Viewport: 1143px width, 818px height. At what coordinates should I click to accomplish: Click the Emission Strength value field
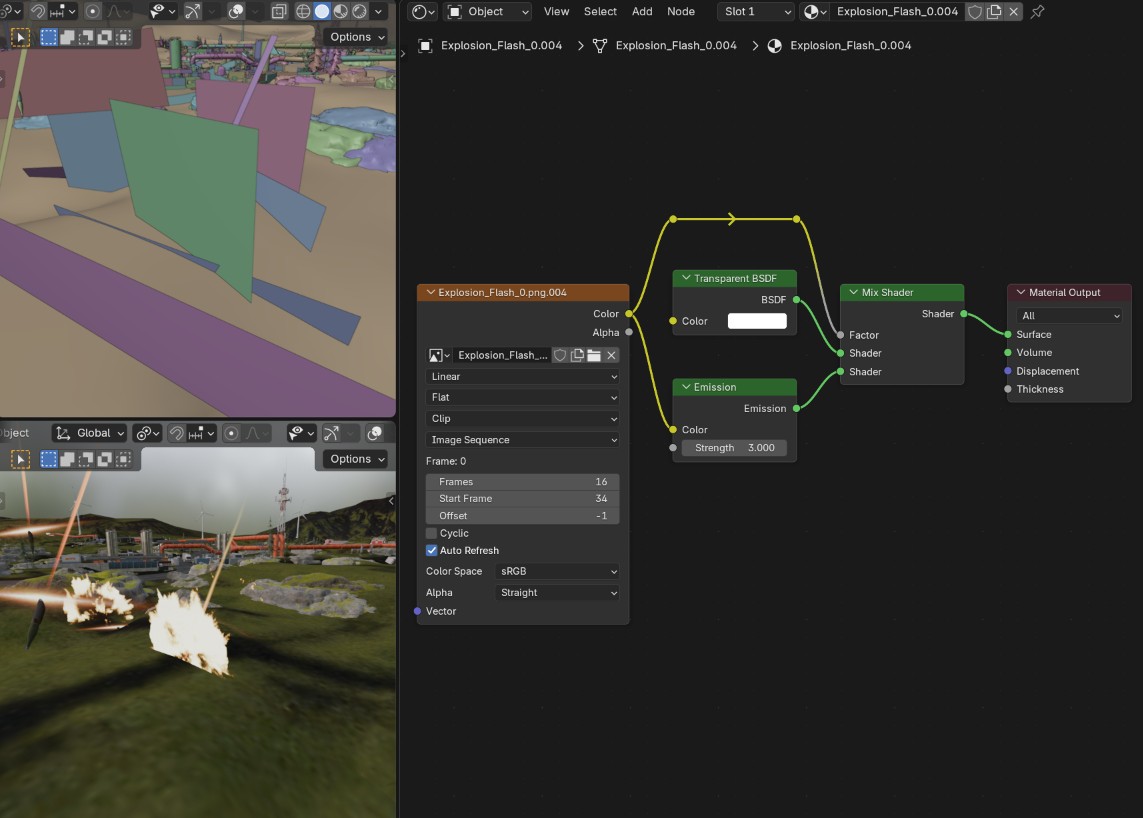(x=734, y=448)
